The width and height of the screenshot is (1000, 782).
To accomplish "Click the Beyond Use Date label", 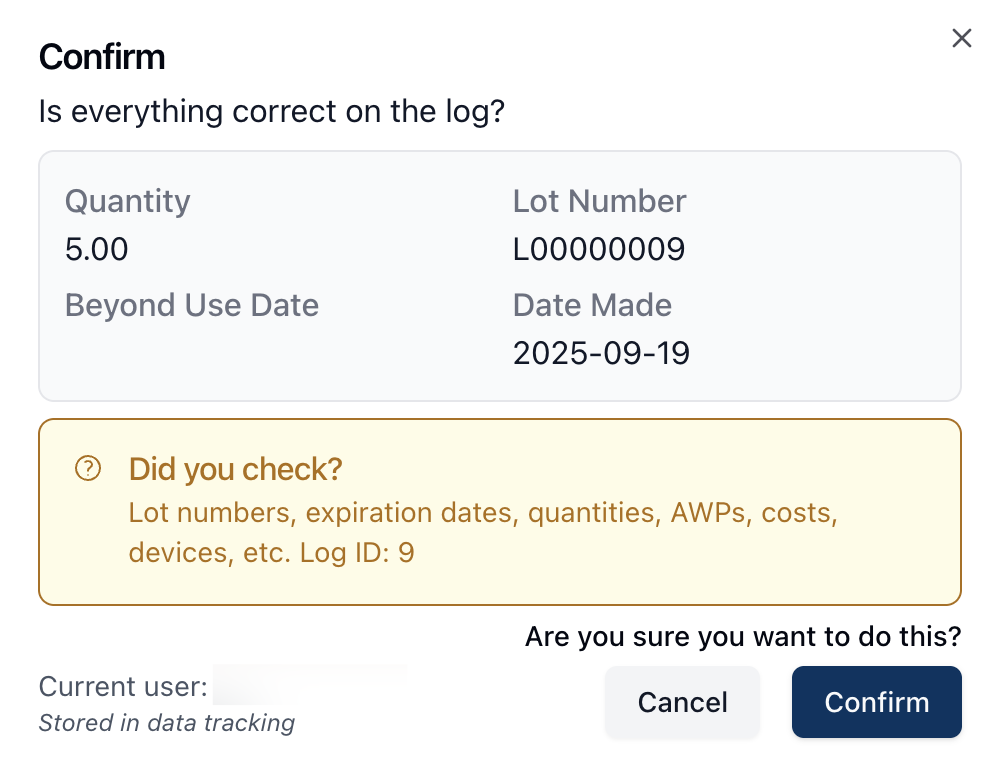I will (192, 305).
